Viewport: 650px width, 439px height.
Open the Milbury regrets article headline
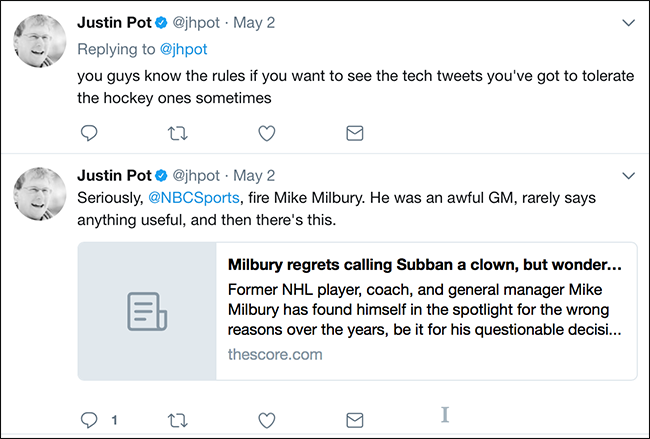click(x=425, y=266)
